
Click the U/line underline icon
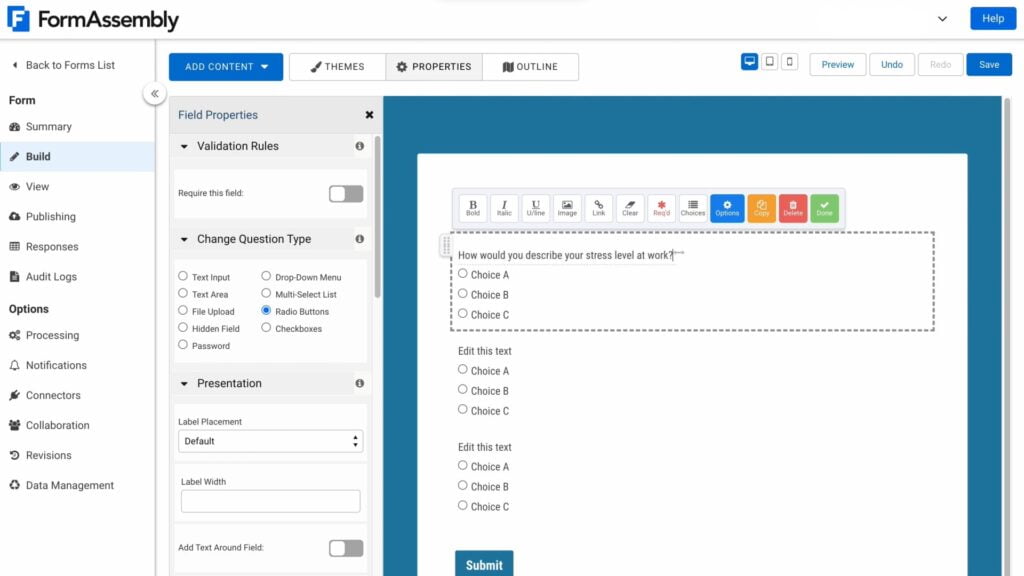(x=536, y=208)
